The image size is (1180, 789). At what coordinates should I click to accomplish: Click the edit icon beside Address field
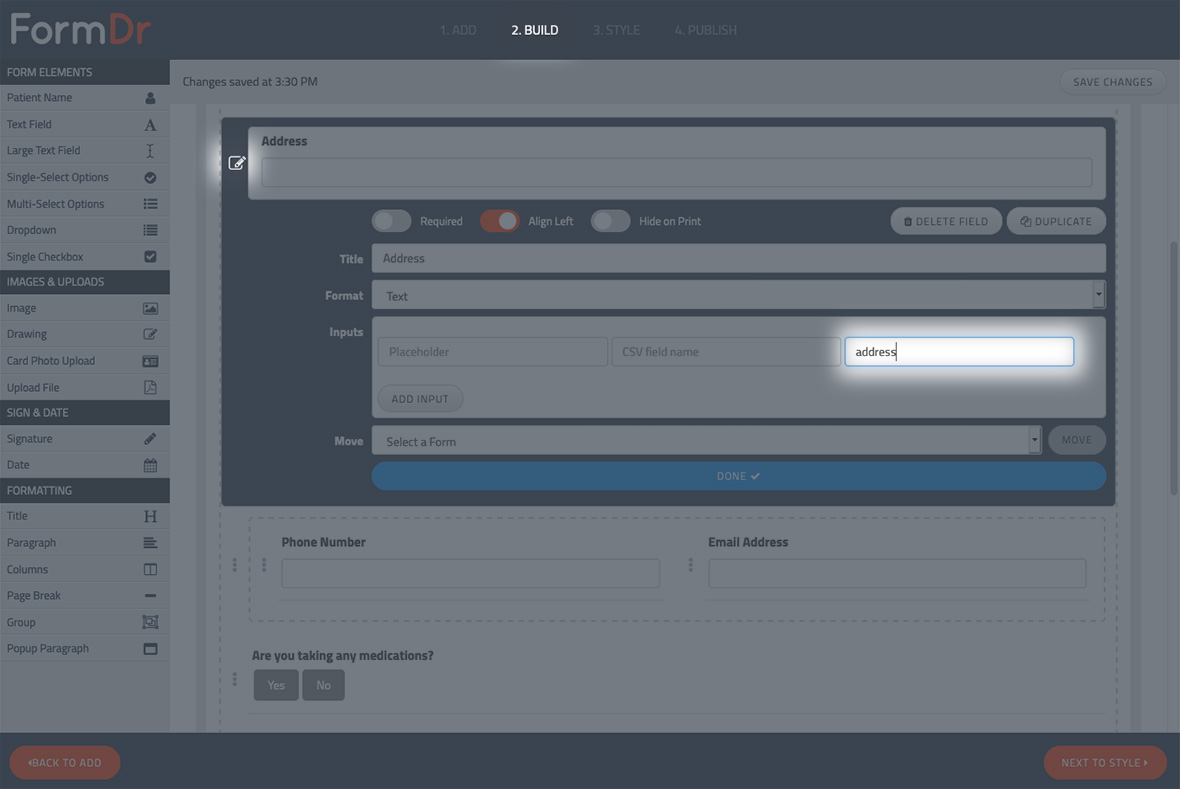coord(237,163)
